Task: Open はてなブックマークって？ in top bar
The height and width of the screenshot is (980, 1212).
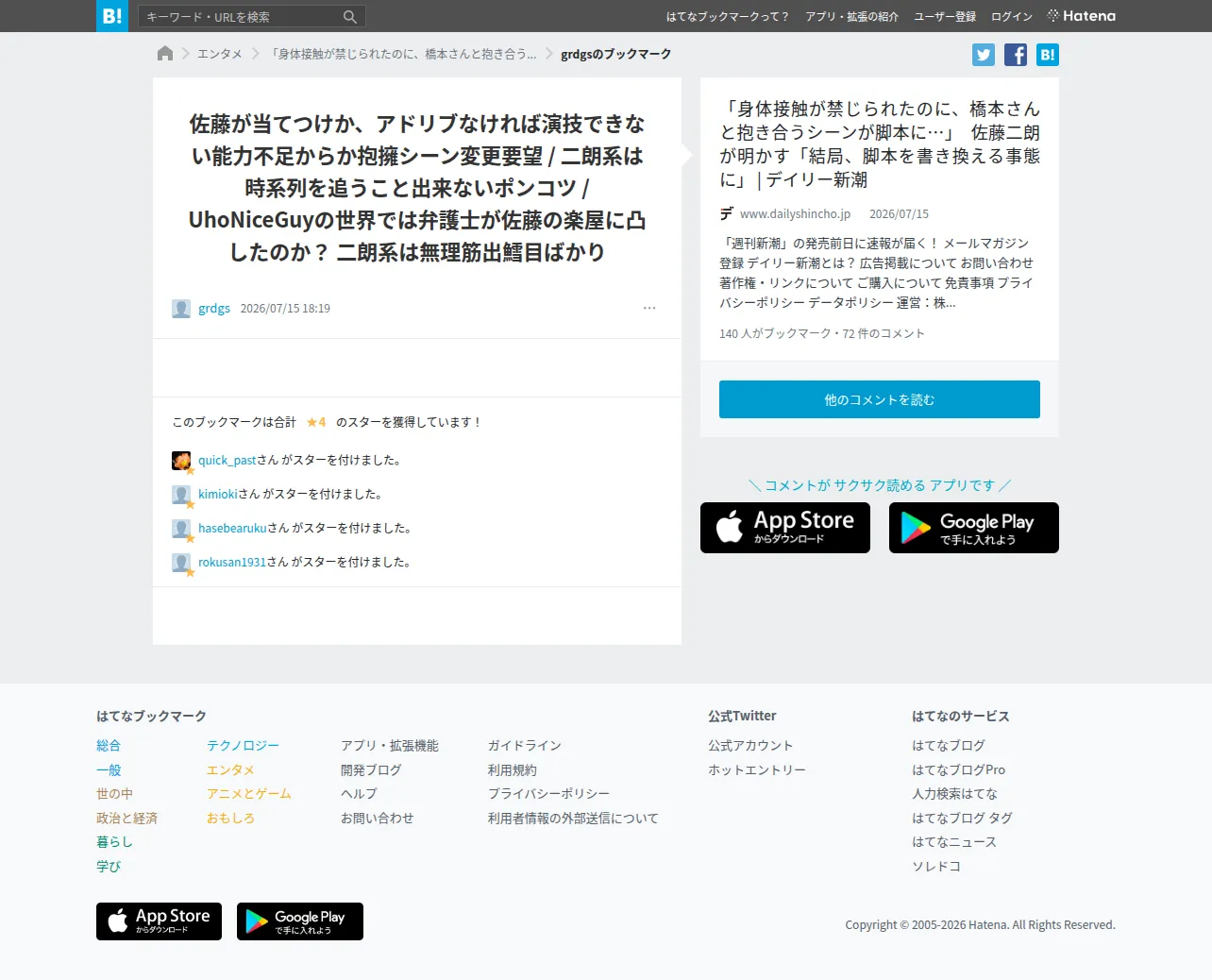Action: [728, 17]
